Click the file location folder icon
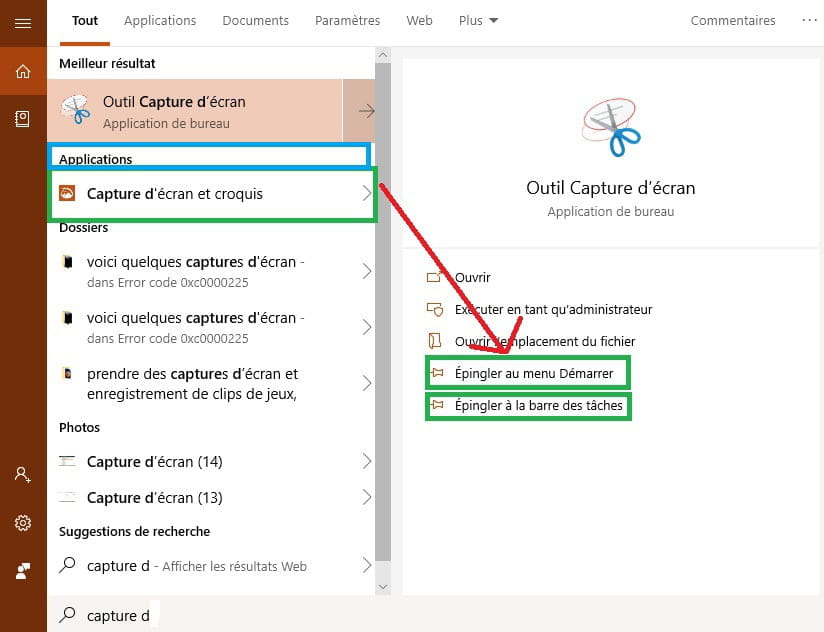Screen dimensions: 824x632 click(x=435, y=341)
